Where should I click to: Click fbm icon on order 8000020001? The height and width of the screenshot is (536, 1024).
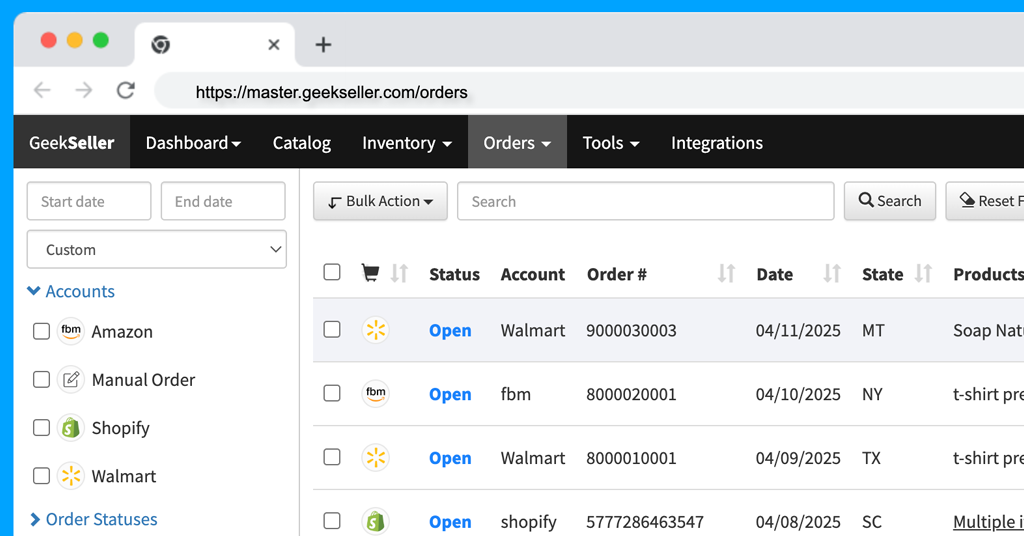click(376, 394)
